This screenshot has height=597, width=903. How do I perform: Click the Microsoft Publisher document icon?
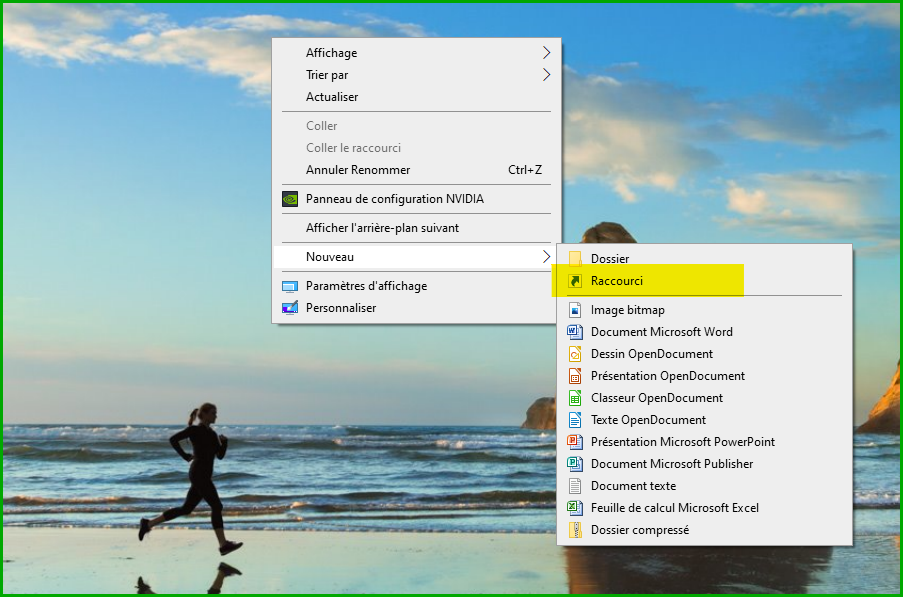(x=575, y=464)
